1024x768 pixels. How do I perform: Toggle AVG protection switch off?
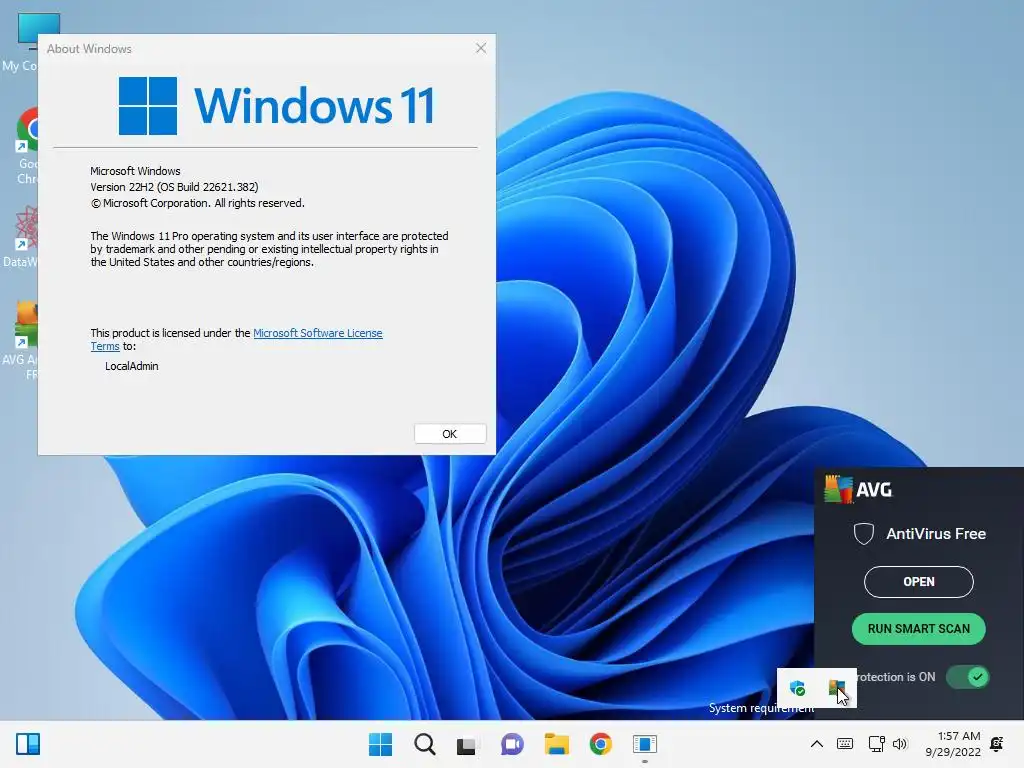coord(968,677)
